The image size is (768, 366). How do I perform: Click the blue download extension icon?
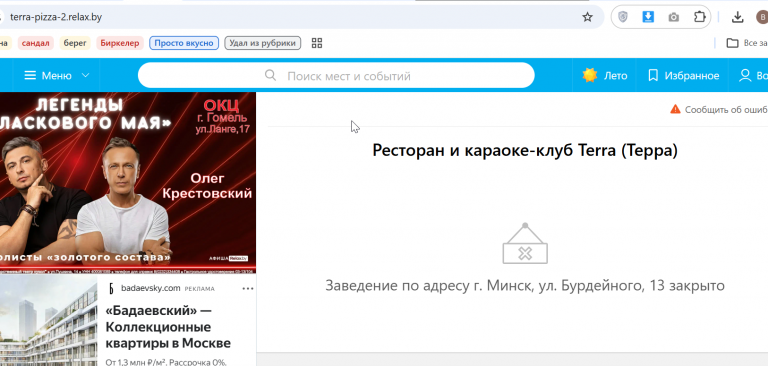[648, 17]
